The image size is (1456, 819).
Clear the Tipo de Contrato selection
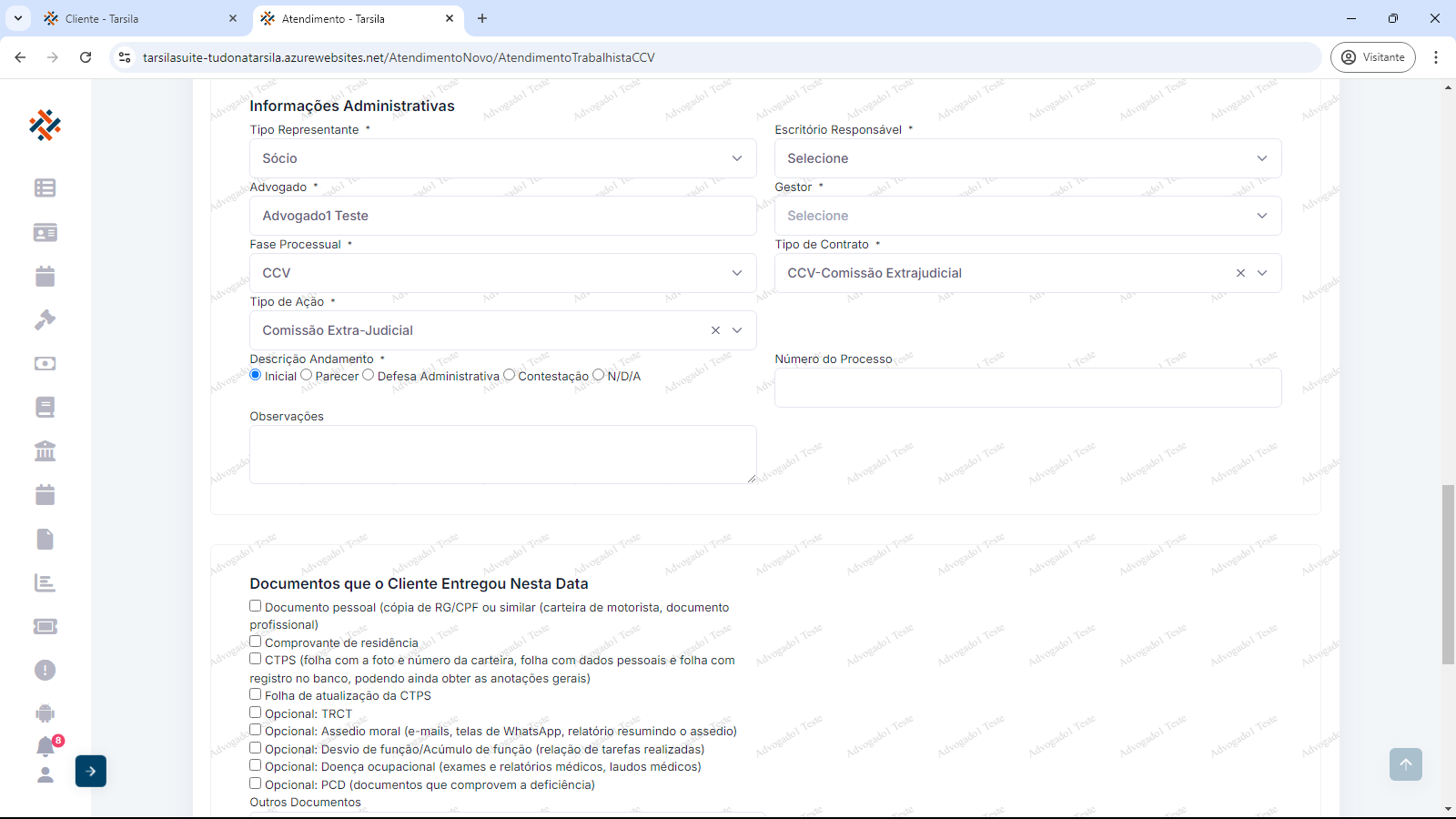coord(1240,273)
